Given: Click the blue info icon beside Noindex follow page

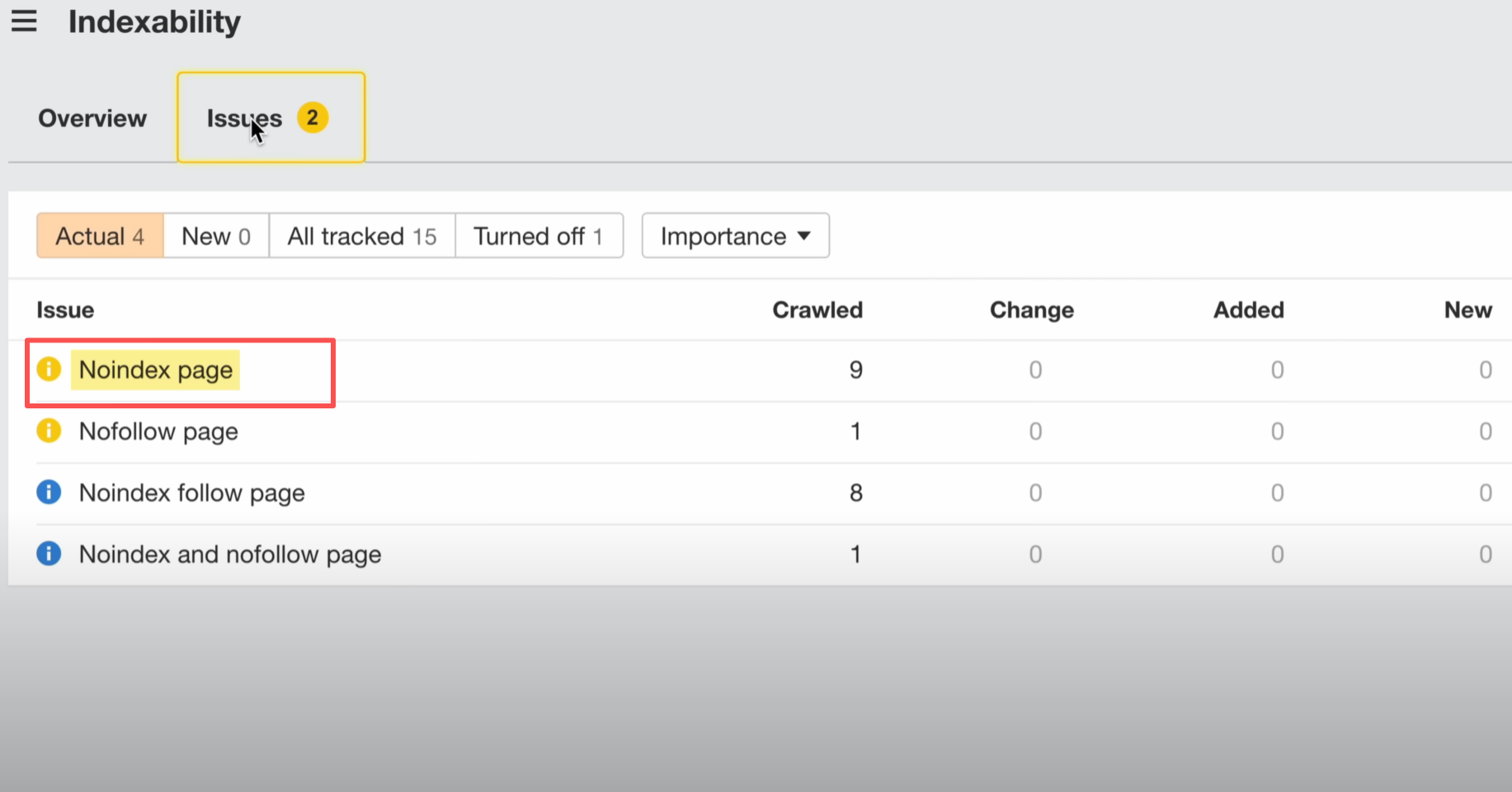Looking at the screenshot, I should coord(49,493).
